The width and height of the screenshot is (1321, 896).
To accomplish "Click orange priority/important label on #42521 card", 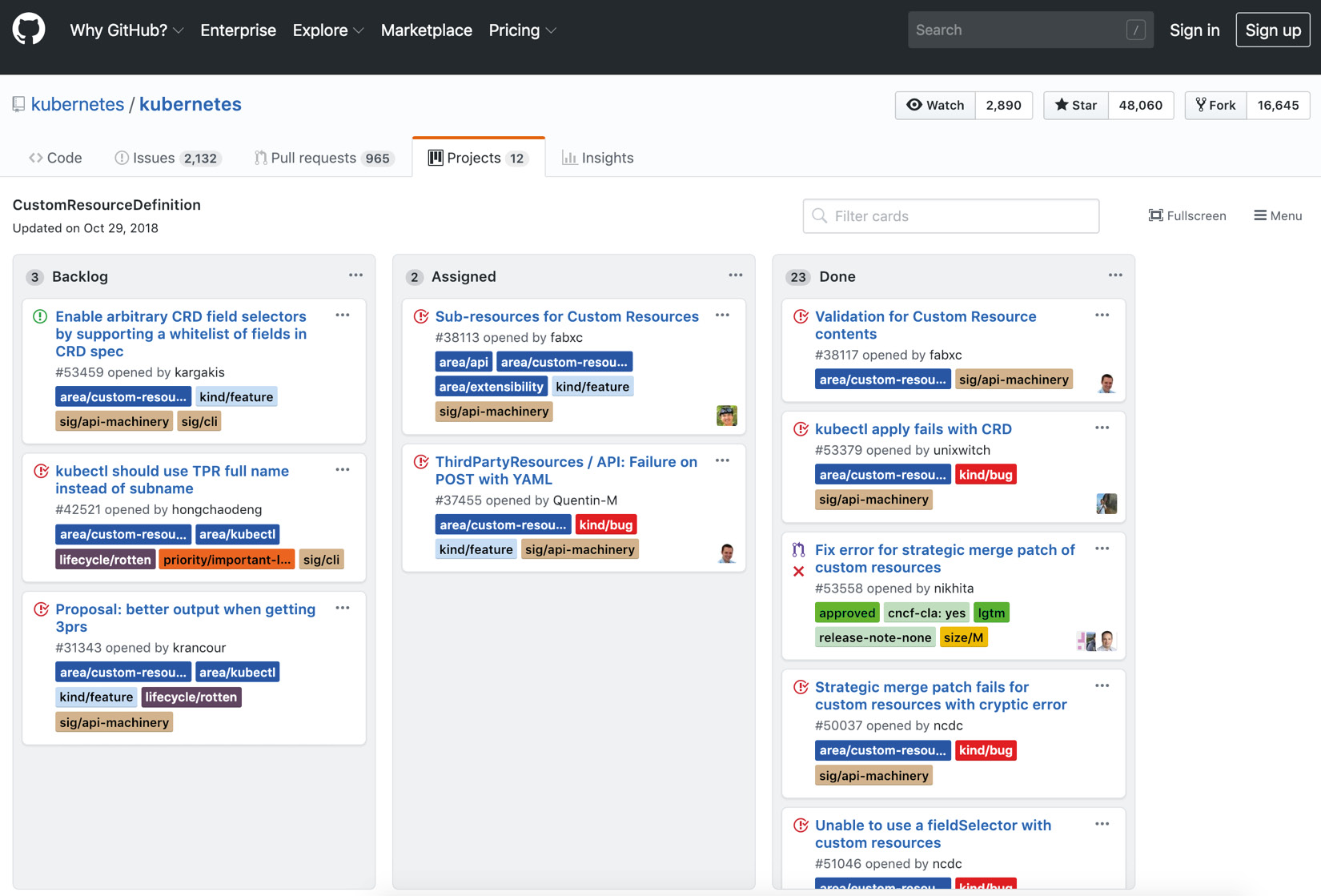I will coord(227,559).
